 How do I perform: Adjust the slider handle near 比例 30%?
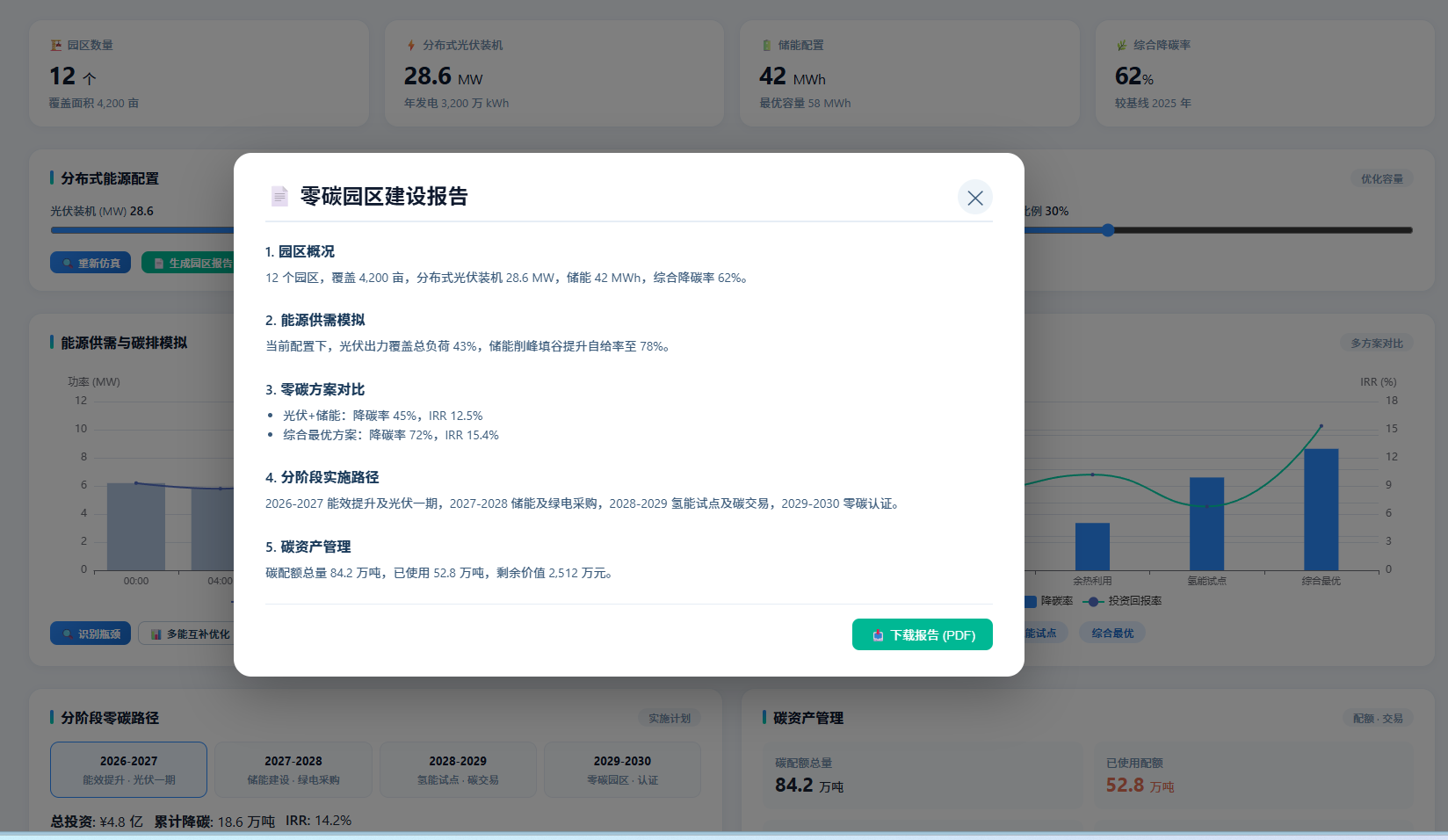click(1108, 230)
